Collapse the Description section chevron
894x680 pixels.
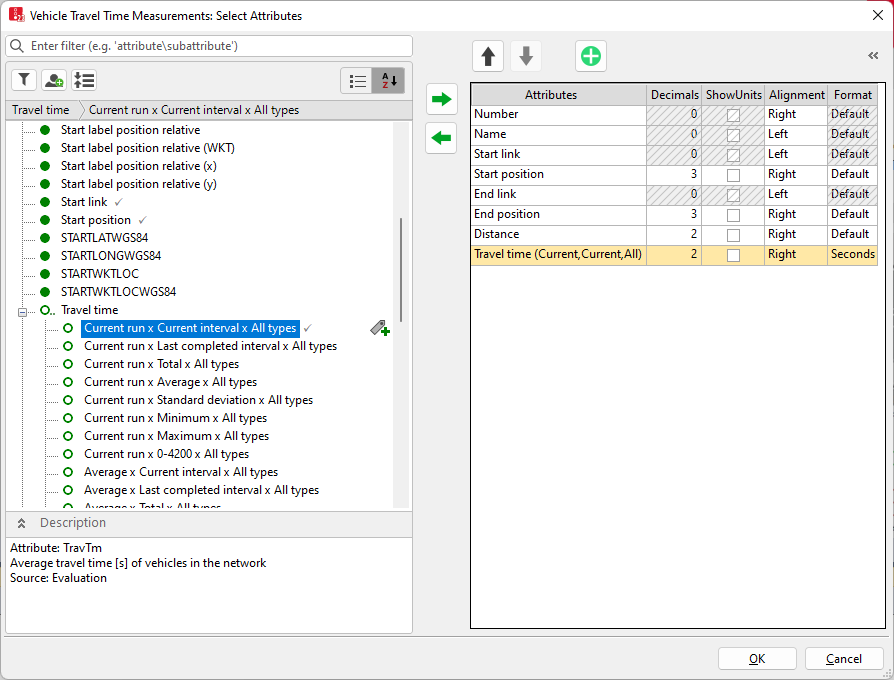21,523
